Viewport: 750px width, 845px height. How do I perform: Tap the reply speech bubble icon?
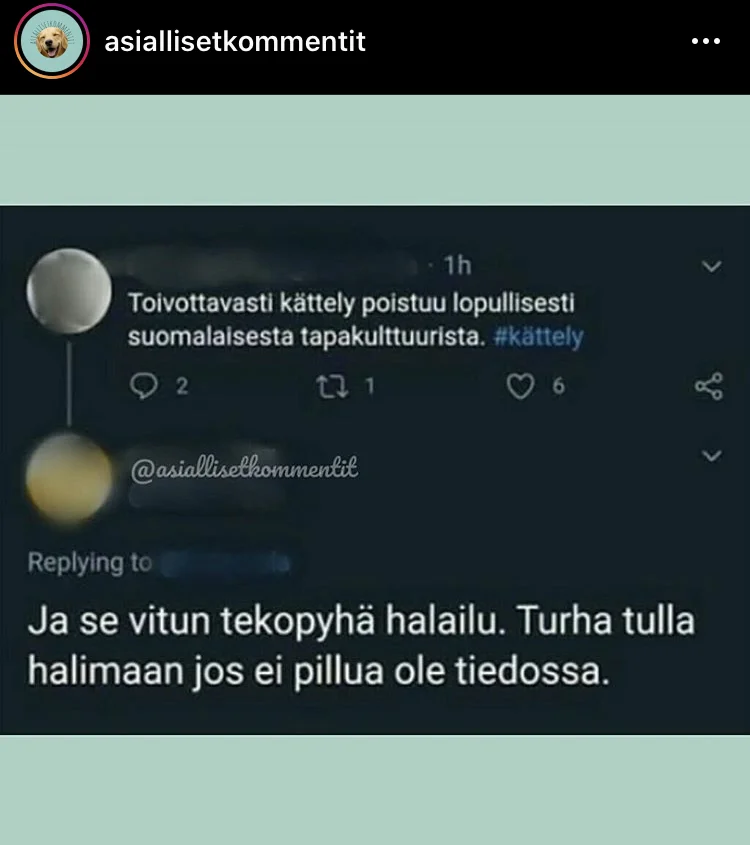(144, 386)
